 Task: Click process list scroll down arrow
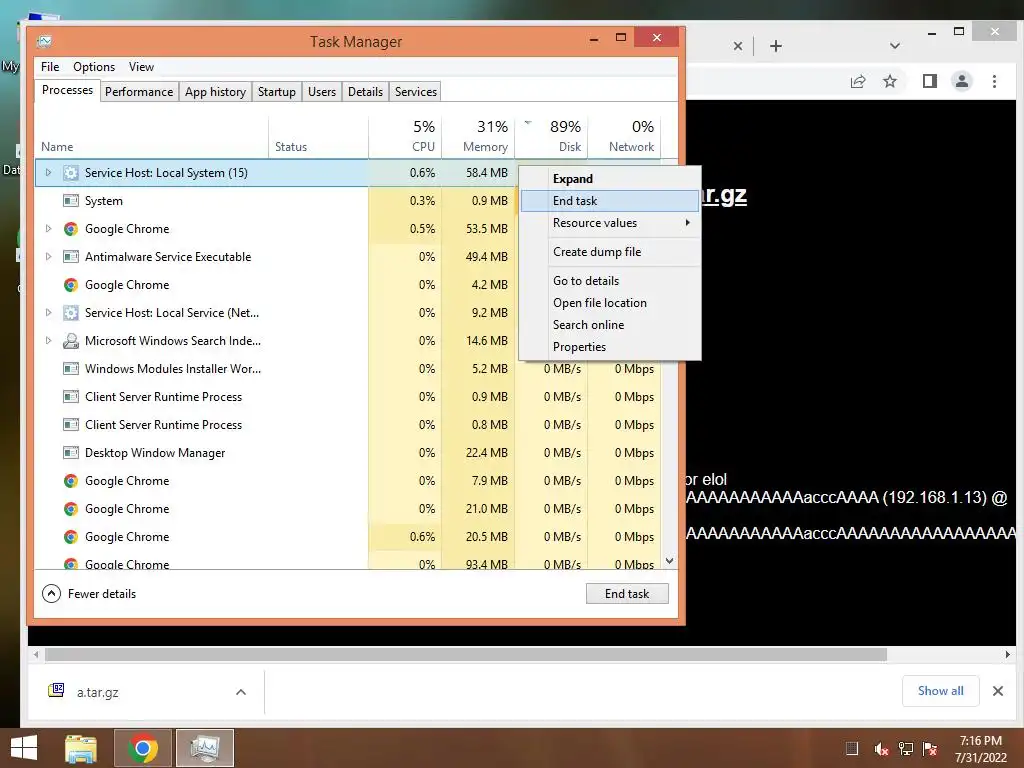[x=669, y=561]
